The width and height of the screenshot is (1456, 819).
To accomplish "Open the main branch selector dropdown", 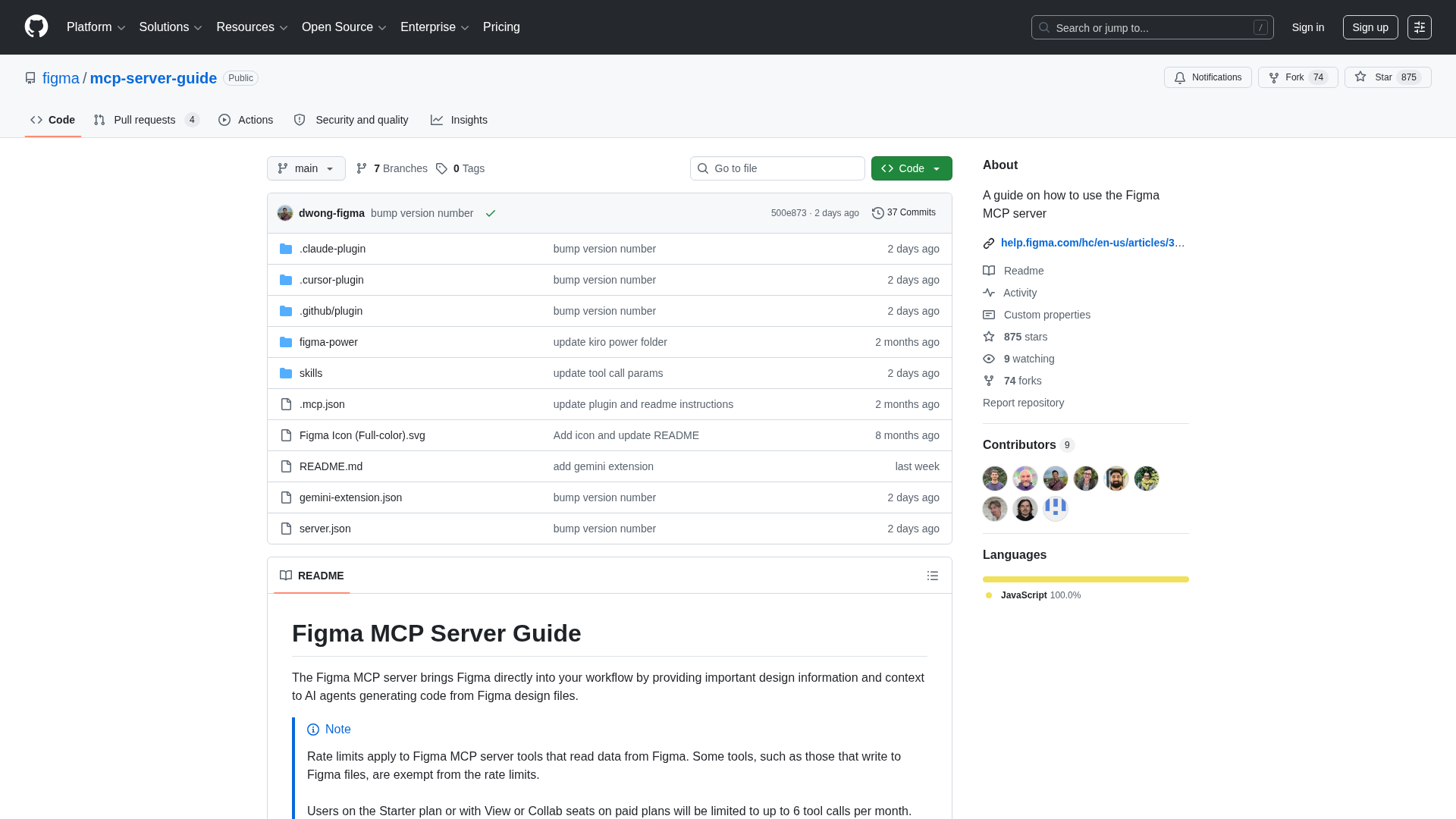I will point(306,168).
